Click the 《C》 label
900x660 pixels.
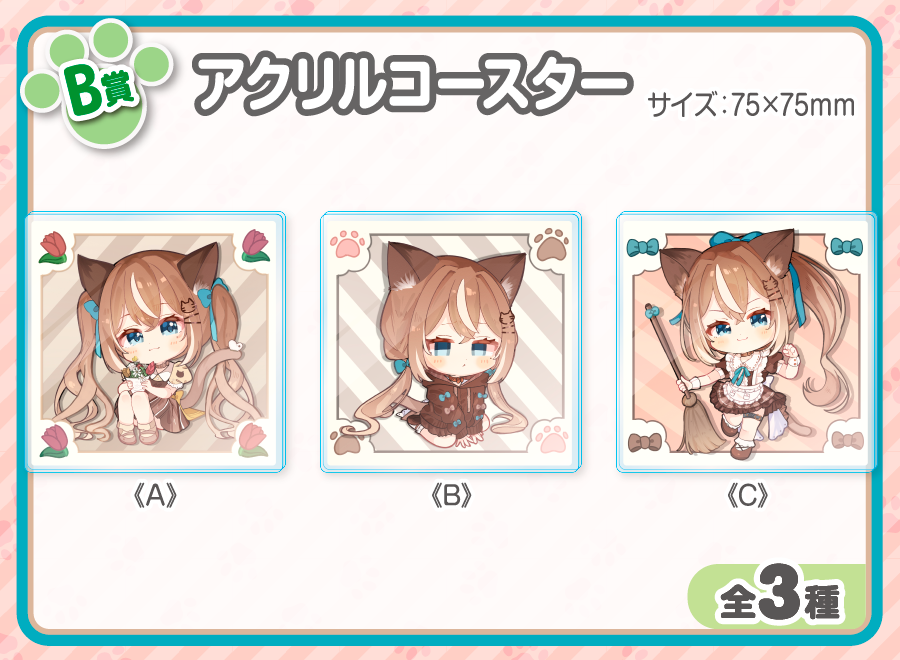click(x=747, y=495)
